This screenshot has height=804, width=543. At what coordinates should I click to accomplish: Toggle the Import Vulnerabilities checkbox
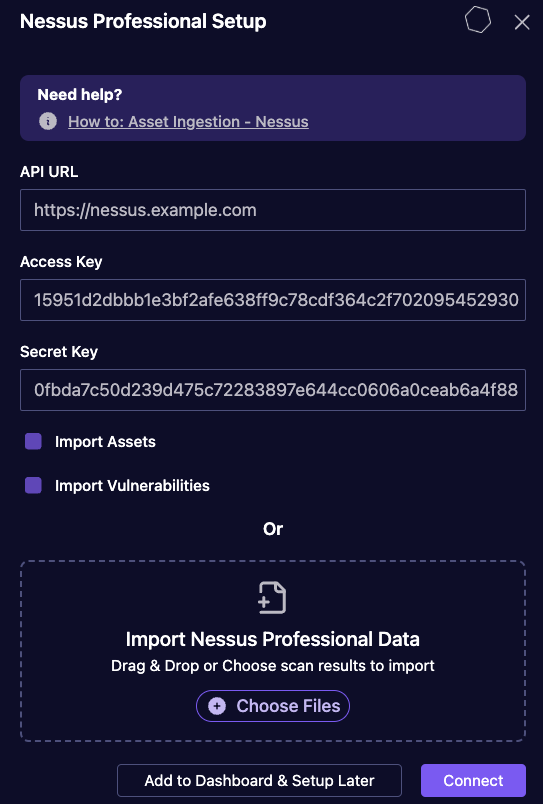point(33,485)
